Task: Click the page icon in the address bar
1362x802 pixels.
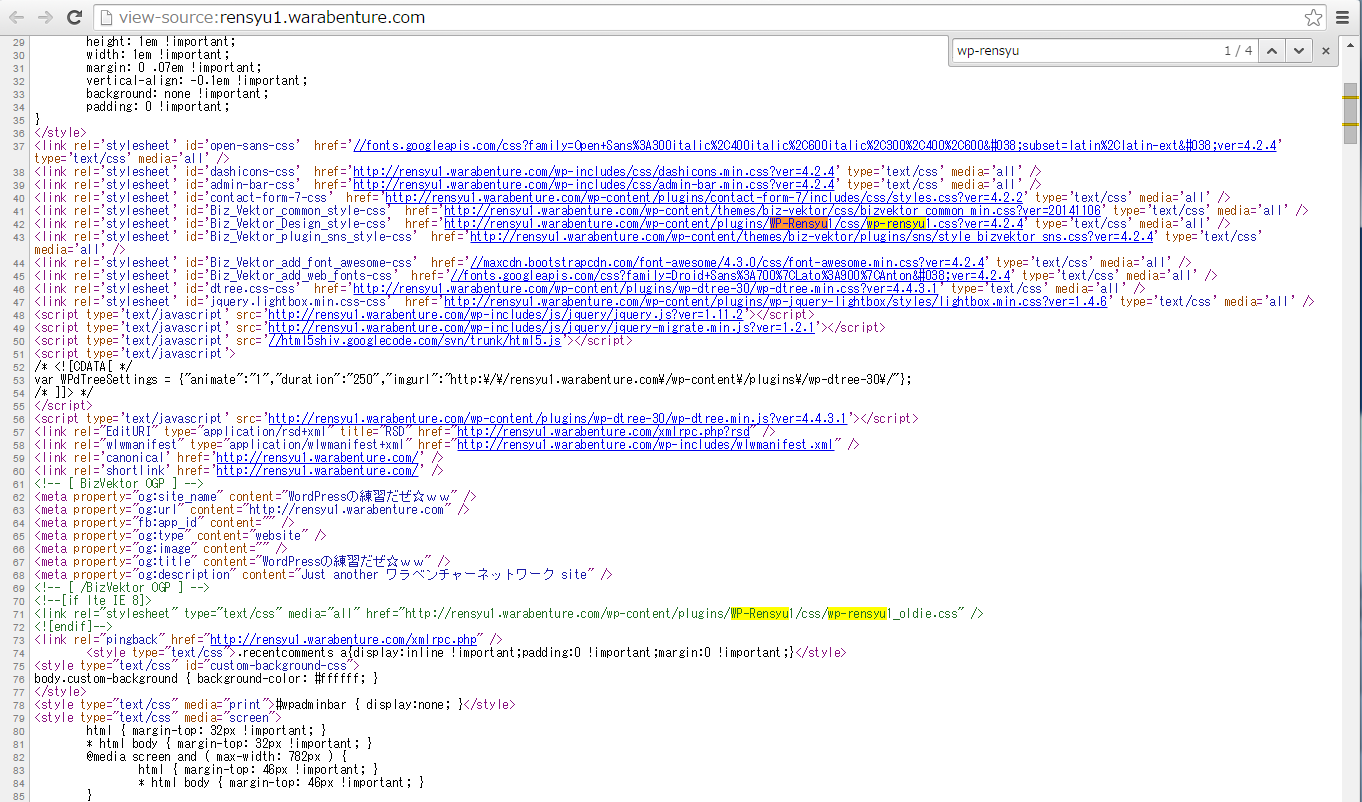Action: [106, 17]
